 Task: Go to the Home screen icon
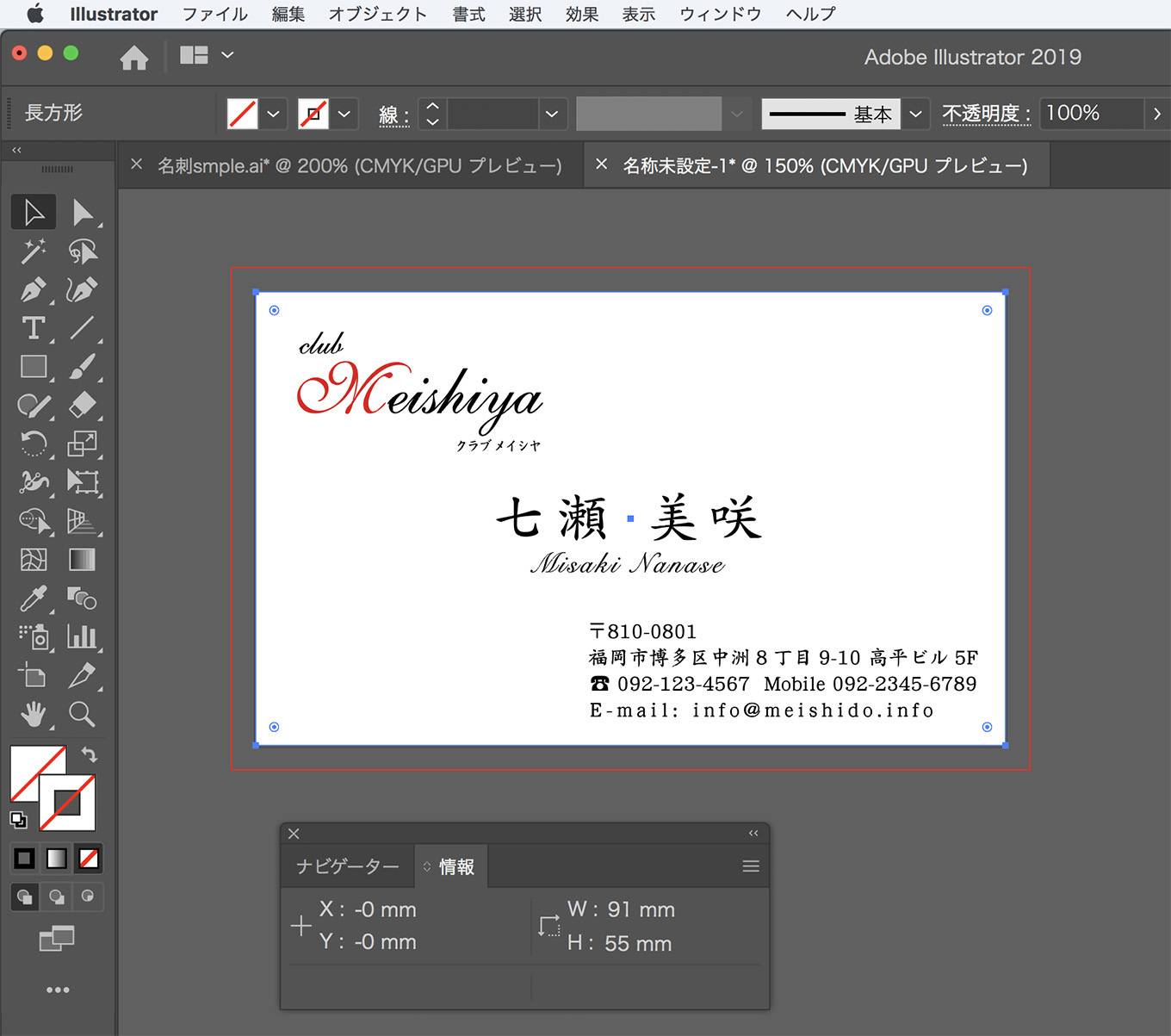[133, 58]
